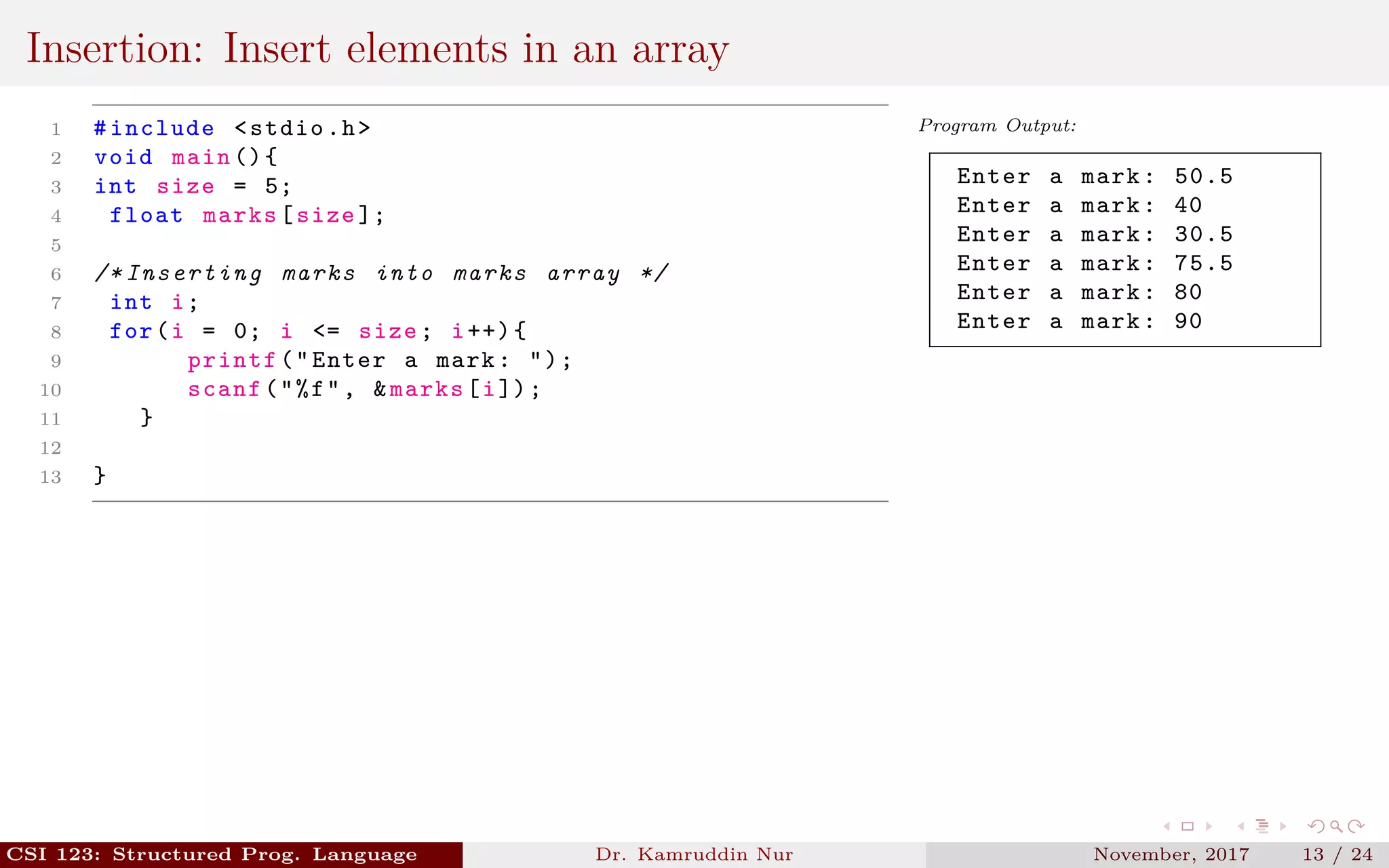Click page counter '13 / 24'
This screenshot has height=868, width=1389.
coord(1337,854)
